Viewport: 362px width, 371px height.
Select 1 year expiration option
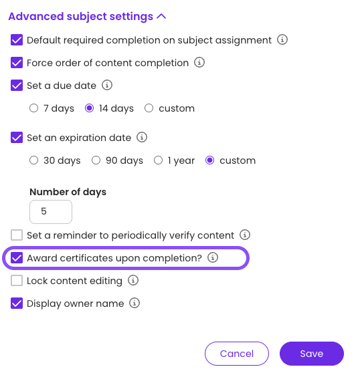point(158,161)
